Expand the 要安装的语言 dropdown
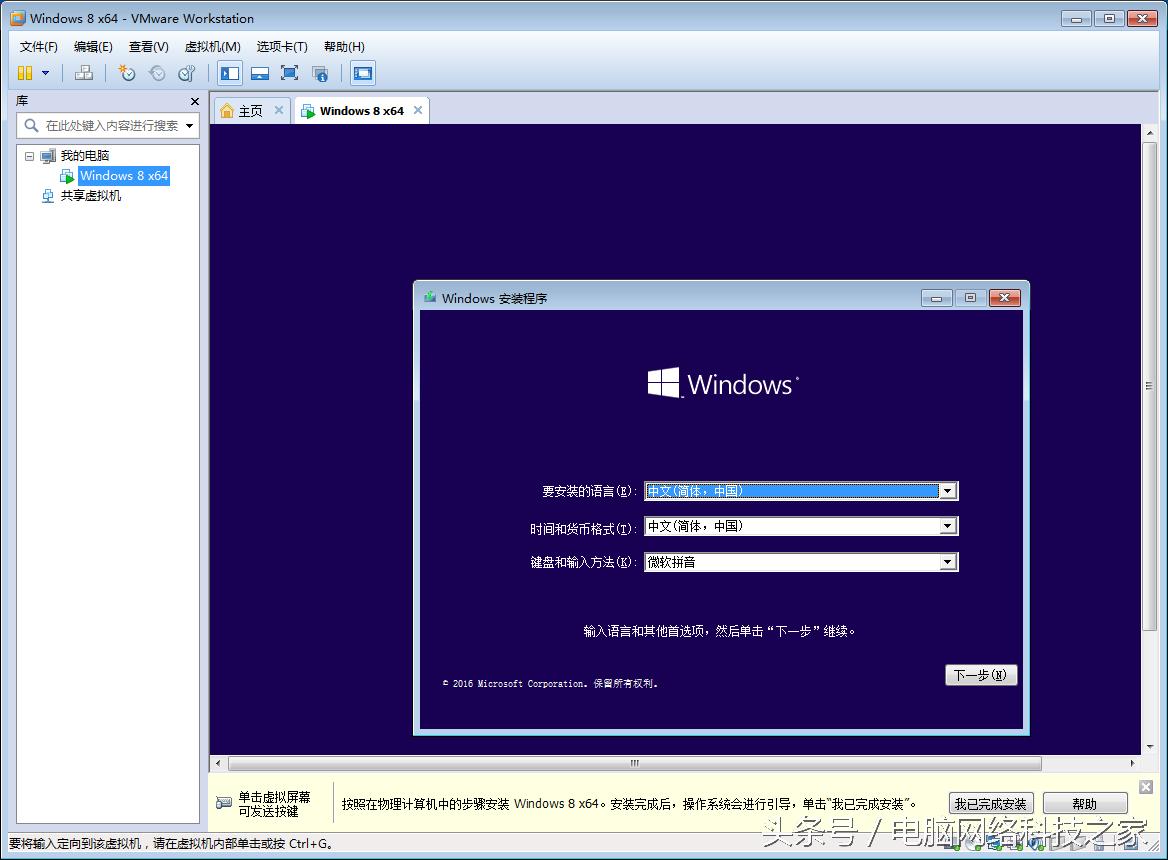1168x860 pixels. pos(947,491)
